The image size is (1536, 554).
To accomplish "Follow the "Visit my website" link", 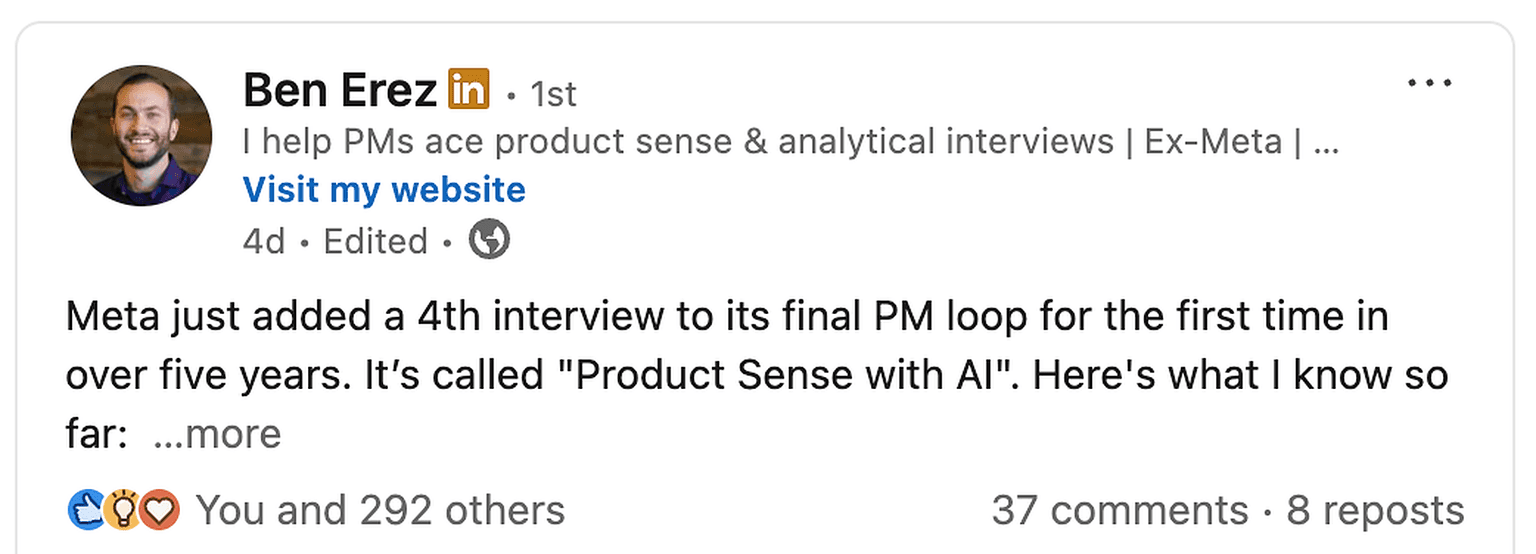I will (x=384, y=190).
